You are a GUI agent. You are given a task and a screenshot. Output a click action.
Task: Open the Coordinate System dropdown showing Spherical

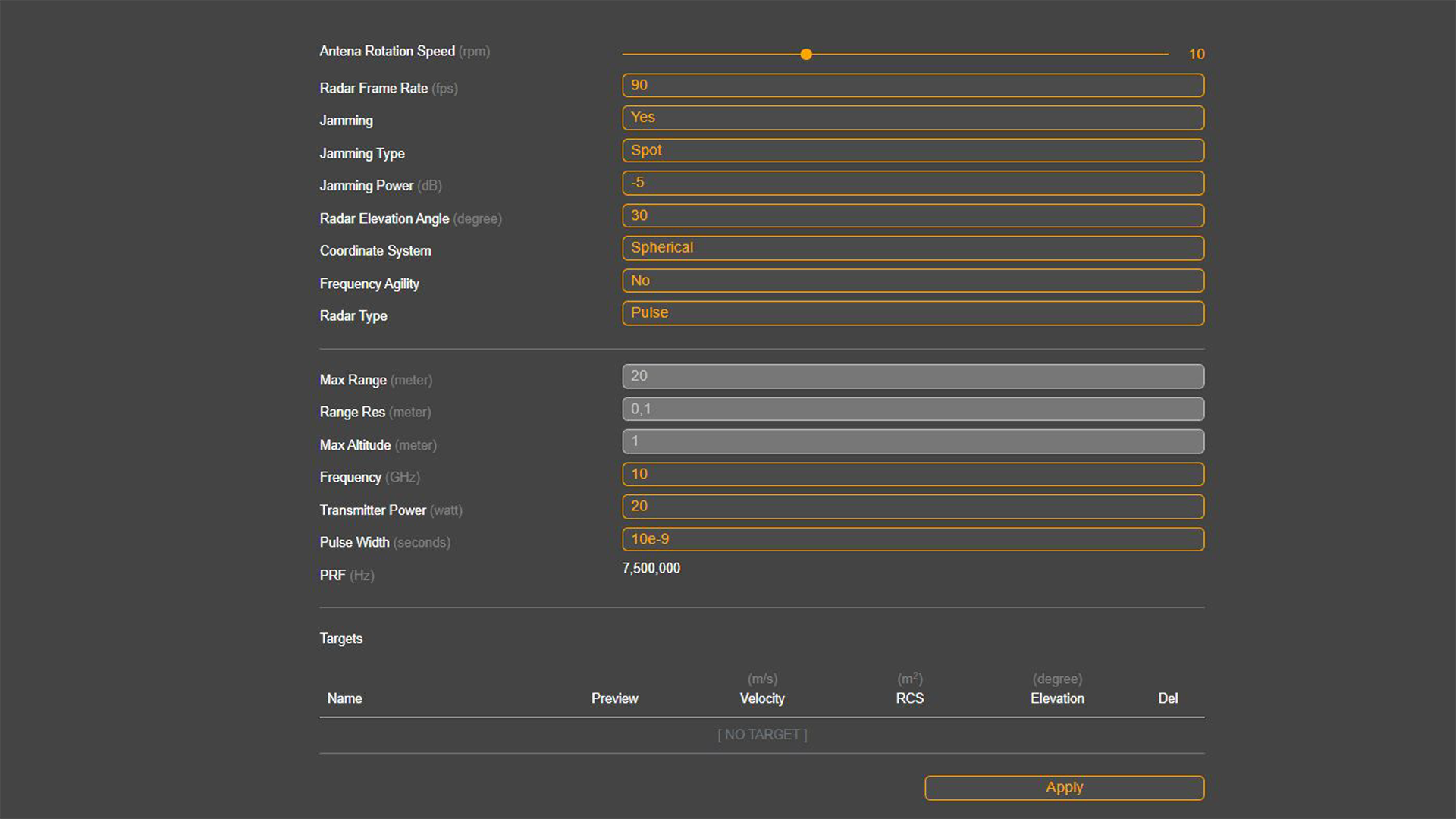pyautogui.click(x=912, y=248)
